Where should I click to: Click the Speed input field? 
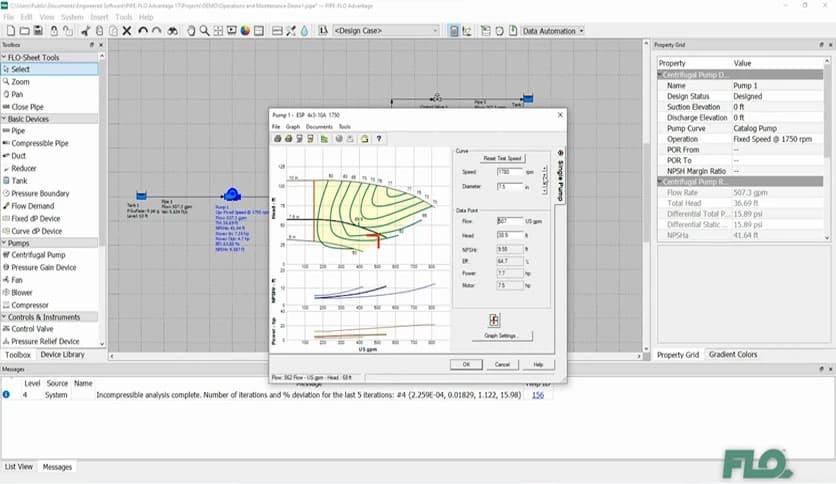click(509, 172)
